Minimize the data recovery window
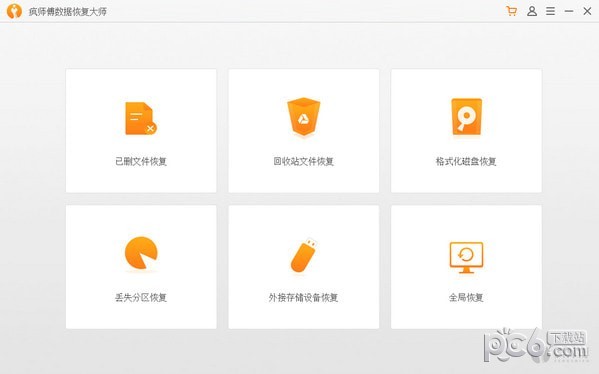This screenshot has width=599, height=374. click(x=569, y=11)
